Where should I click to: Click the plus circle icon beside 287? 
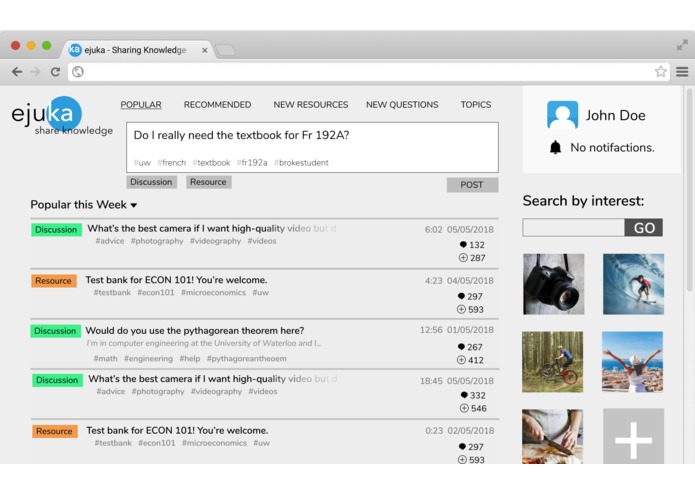pos(463,257)
